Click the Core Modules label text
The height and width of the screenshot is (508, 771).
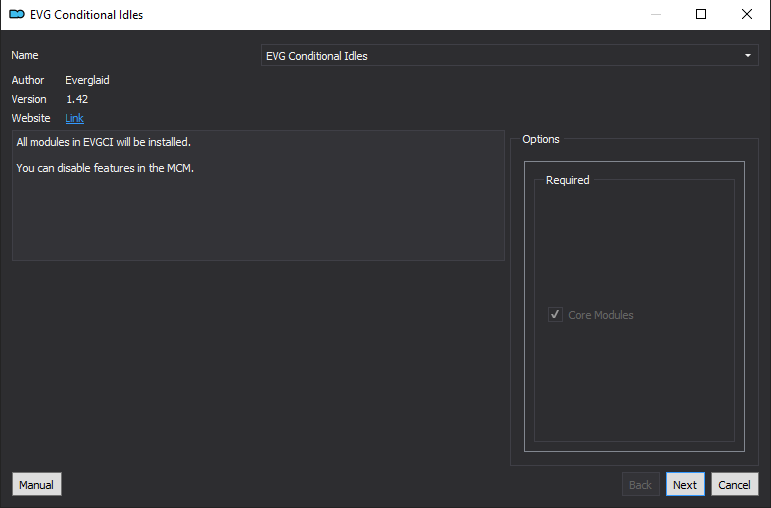601,315
